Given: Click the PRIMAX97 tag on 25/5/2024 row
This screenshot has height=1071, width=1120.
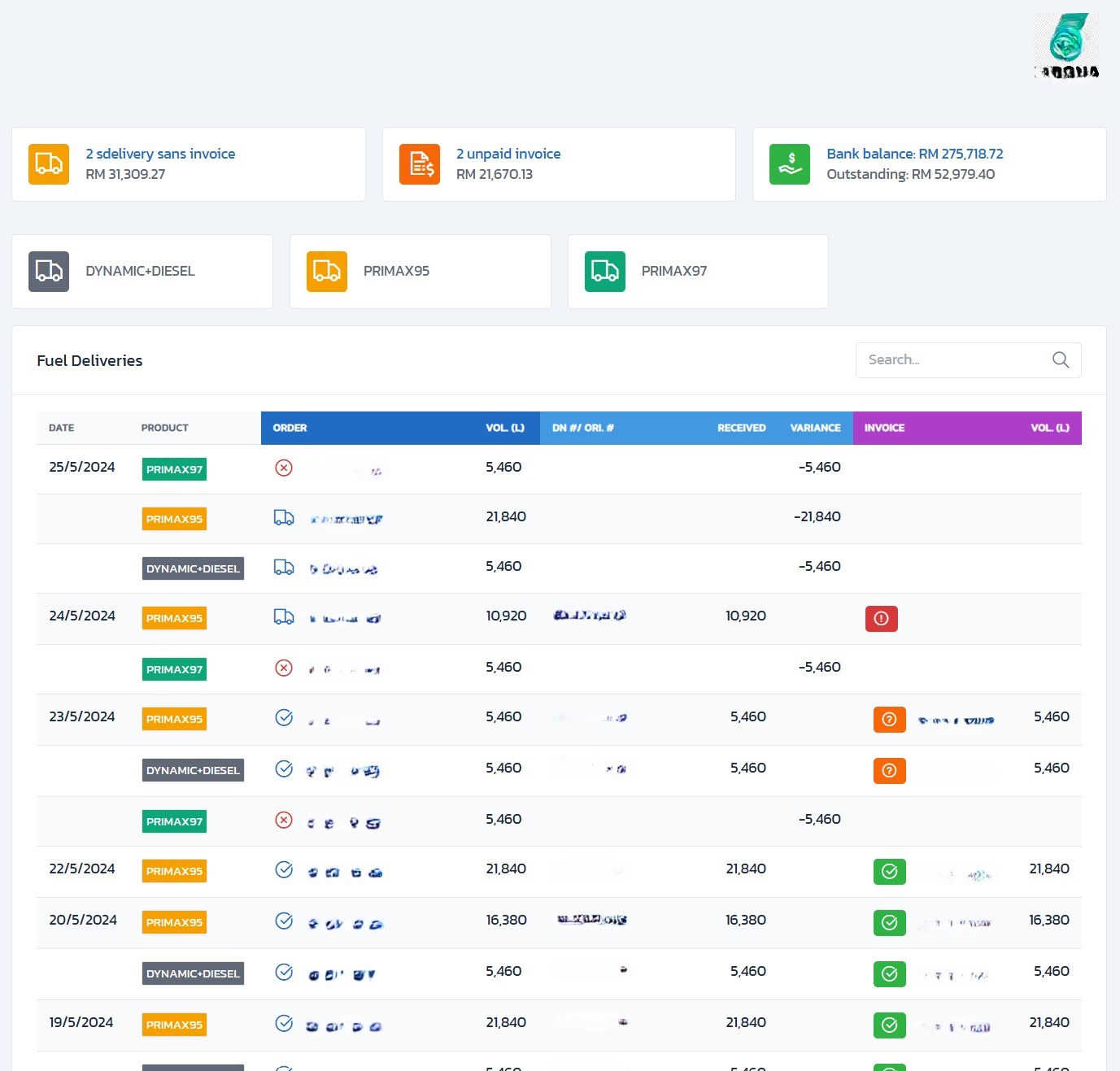Looking at the screenshot, I should click(174, 470).
